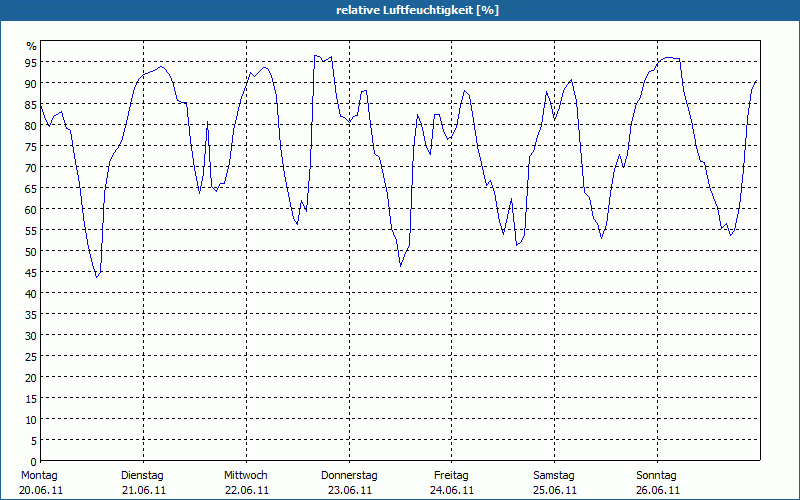Screen dimensions: 800x500
Task: Click the 'Freitag' day label
Action: 451,476
